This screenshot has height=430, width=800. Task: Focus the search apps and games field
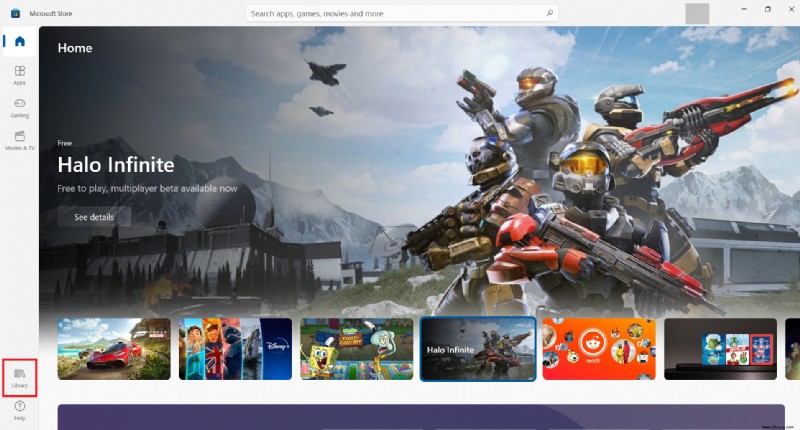pyautogui.click(x=402, y=13)
